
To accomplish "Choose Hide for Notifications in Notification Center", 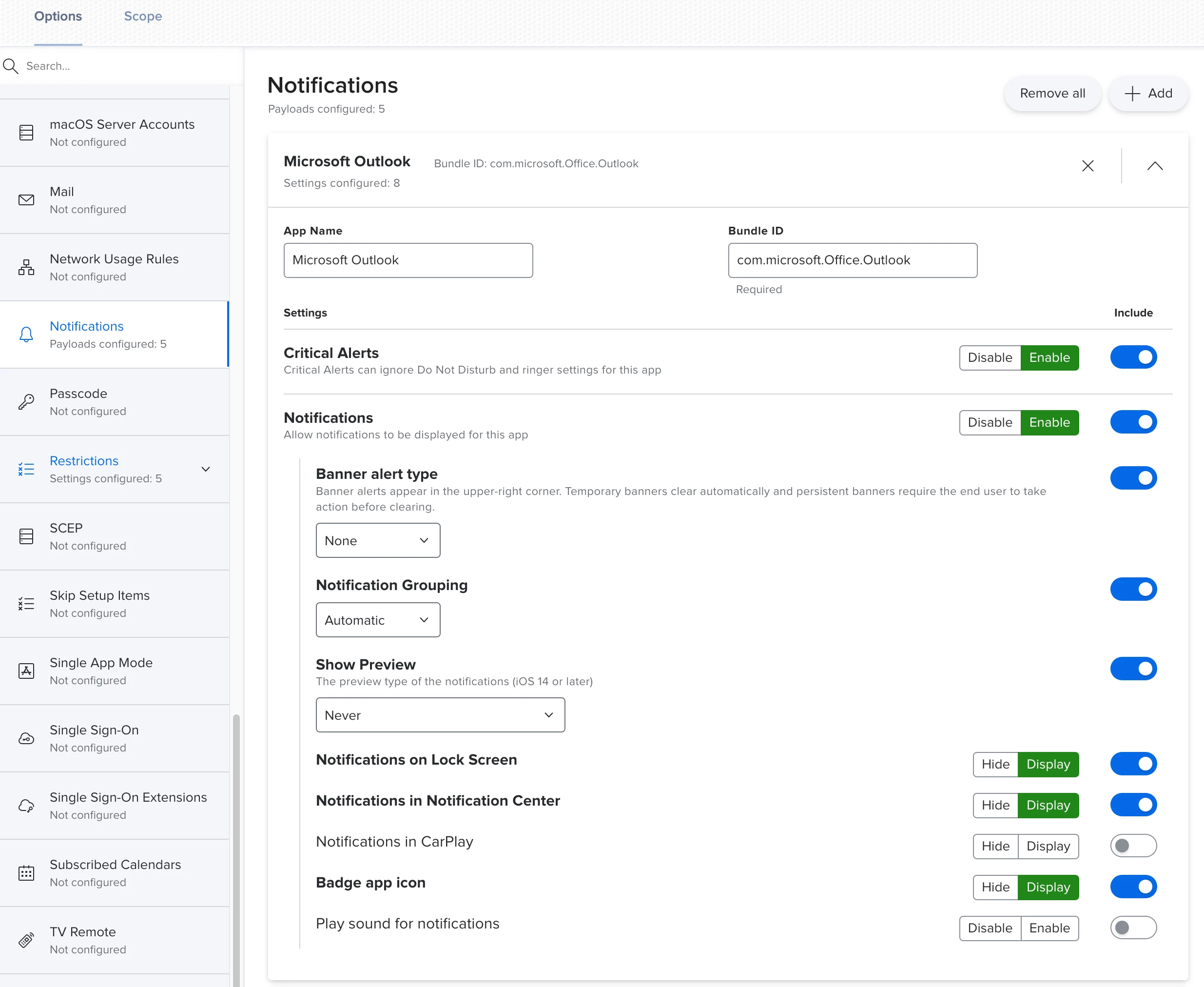I will point(995,805).
